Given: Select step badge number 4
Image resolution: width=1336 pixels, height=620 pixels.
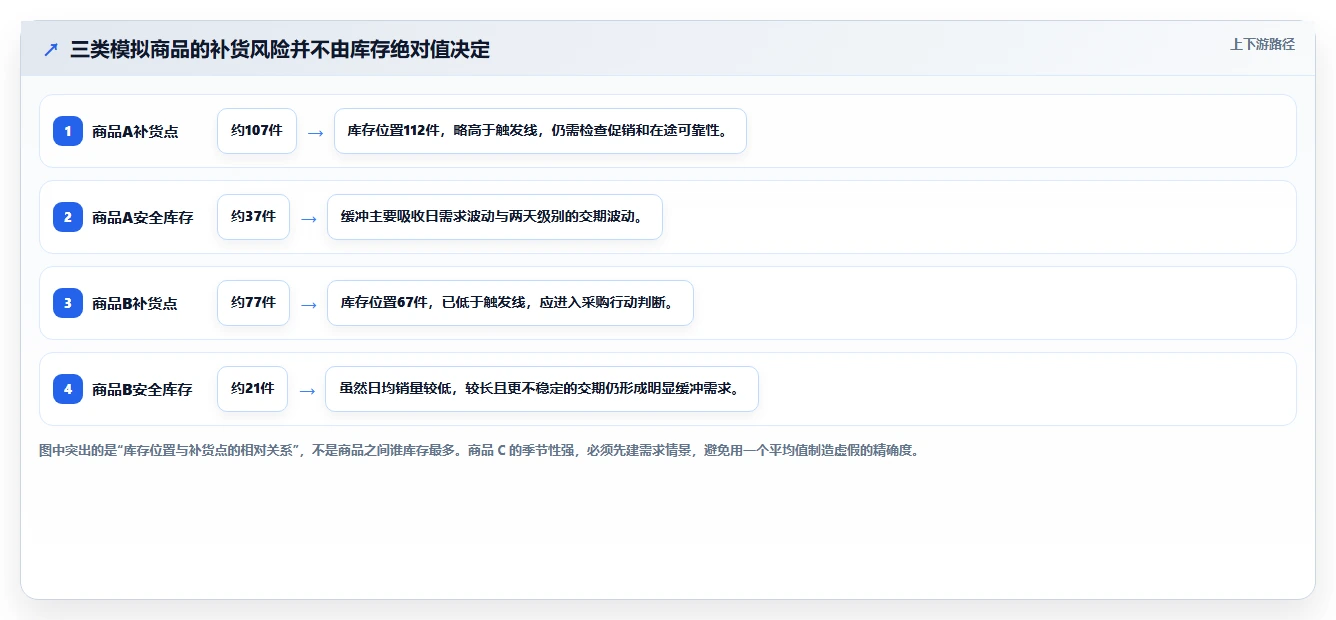Looking at the screenshot, I should point(68,388).
